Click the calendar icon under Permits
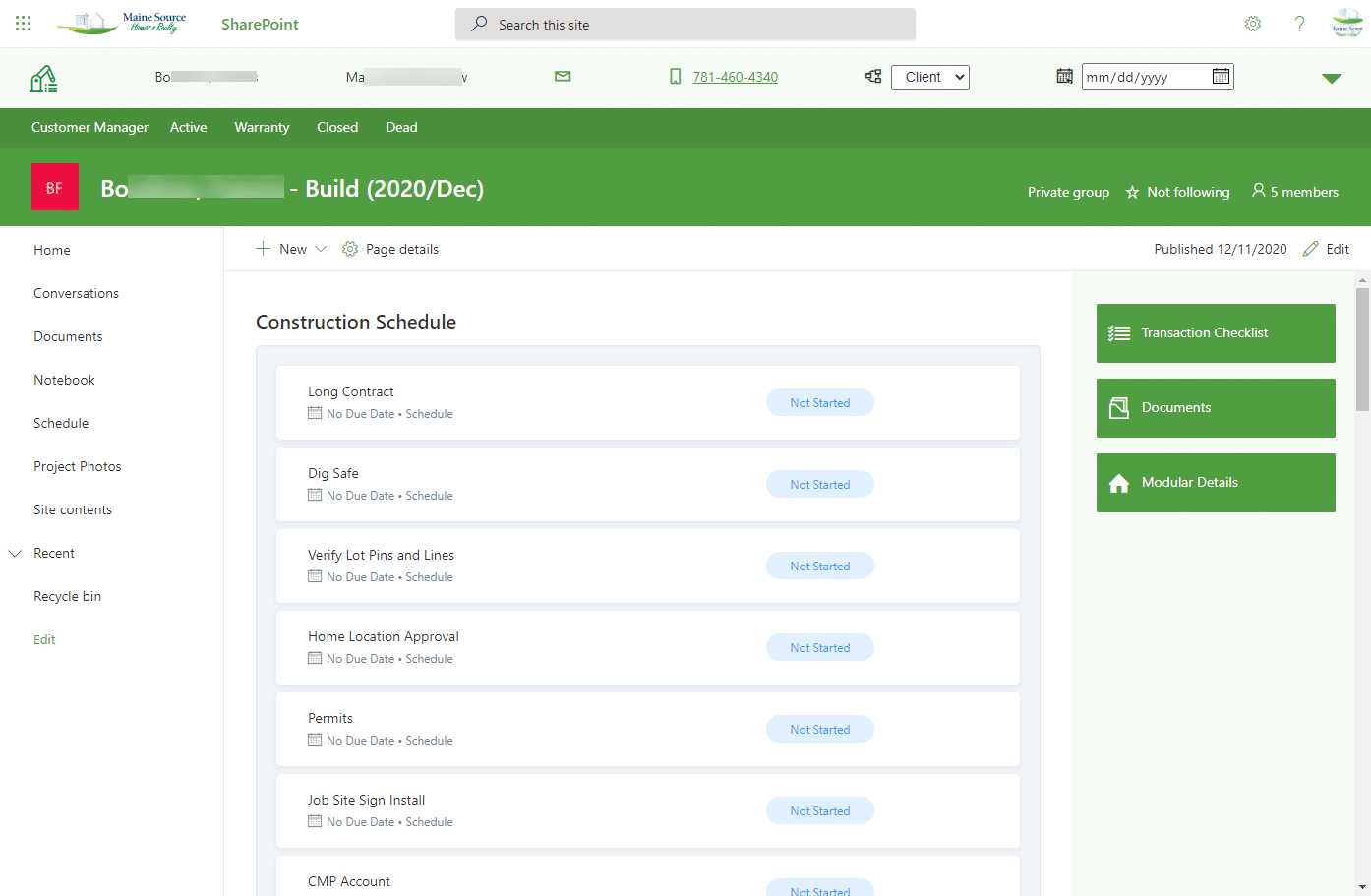Viewport: 1371px width, 896px height. pos(315,740)
